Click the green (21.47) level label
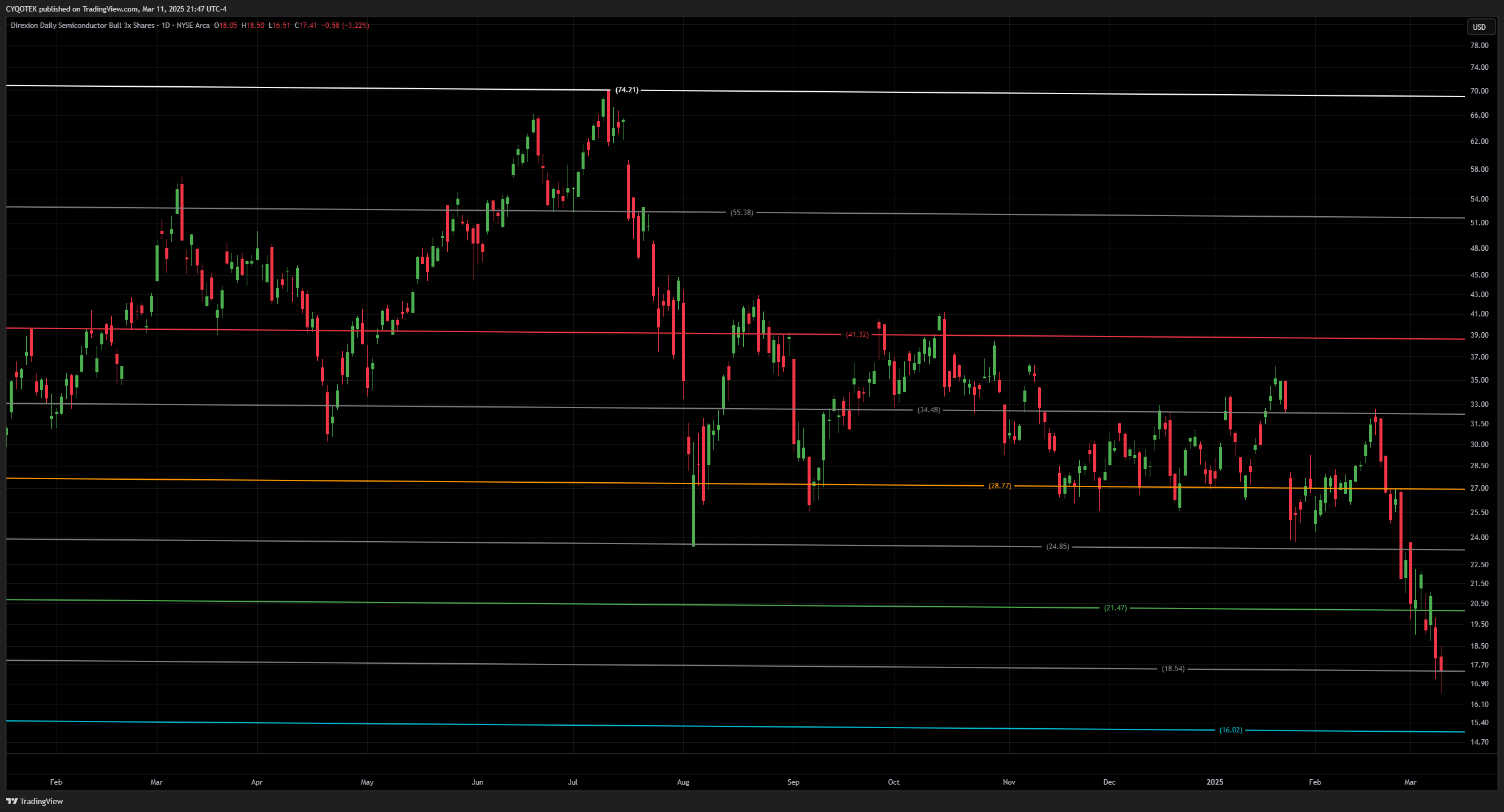 (1115, 608)
